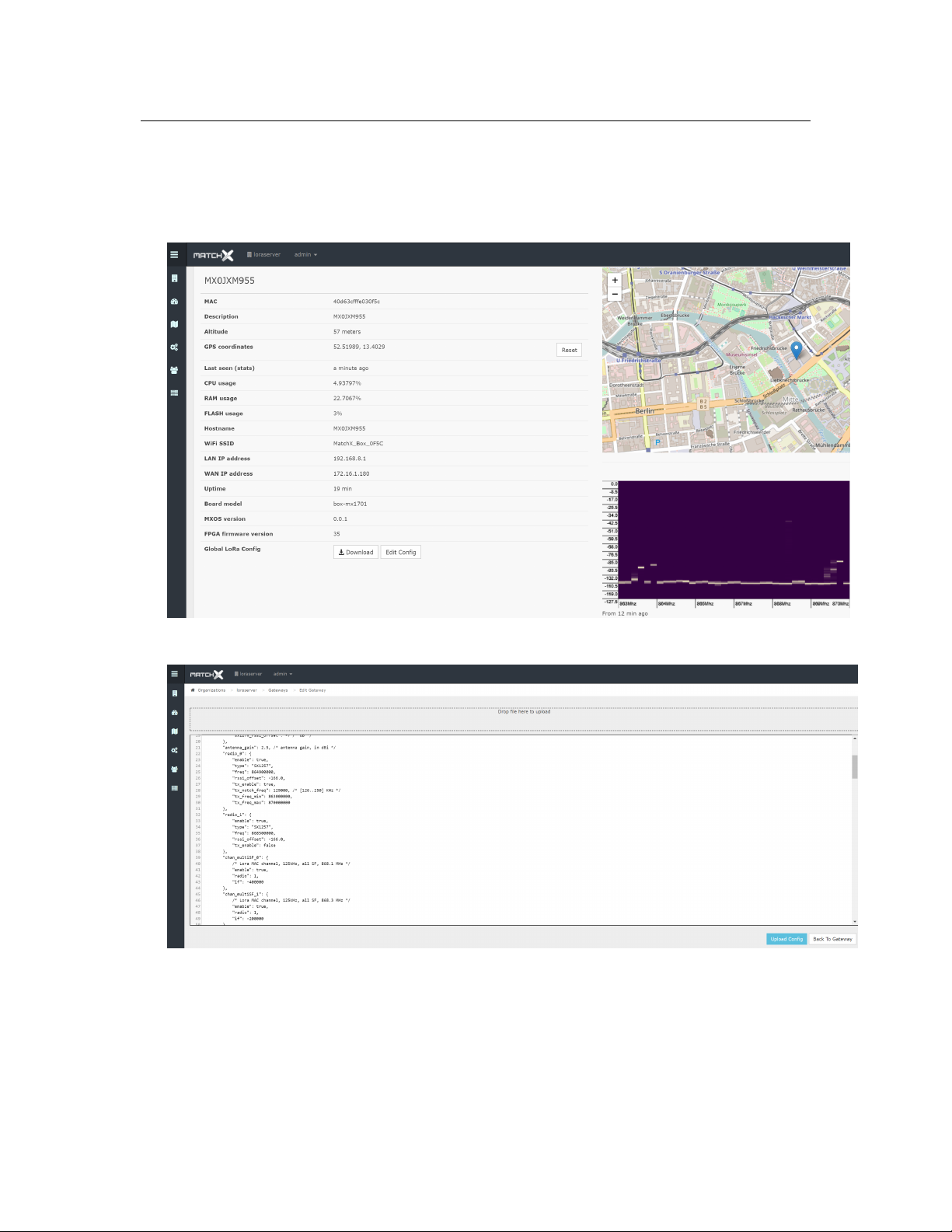Reset the GPS coordinates
This screenshot has width=952, height=1232.
tap(570, 350)
